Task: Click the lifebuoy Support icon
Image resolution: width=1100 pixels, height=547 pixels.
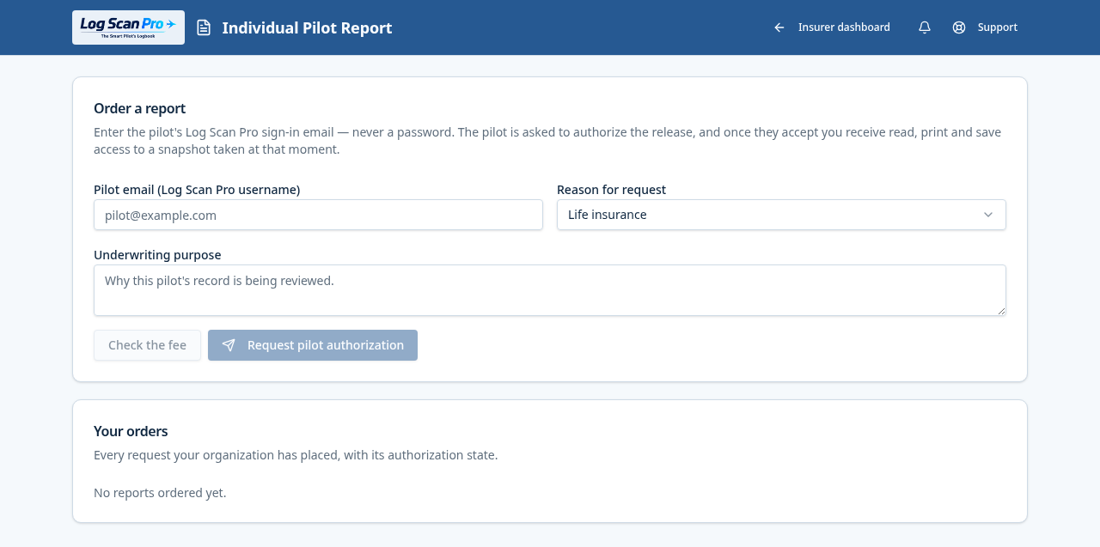Action: (x=959, y=27)
